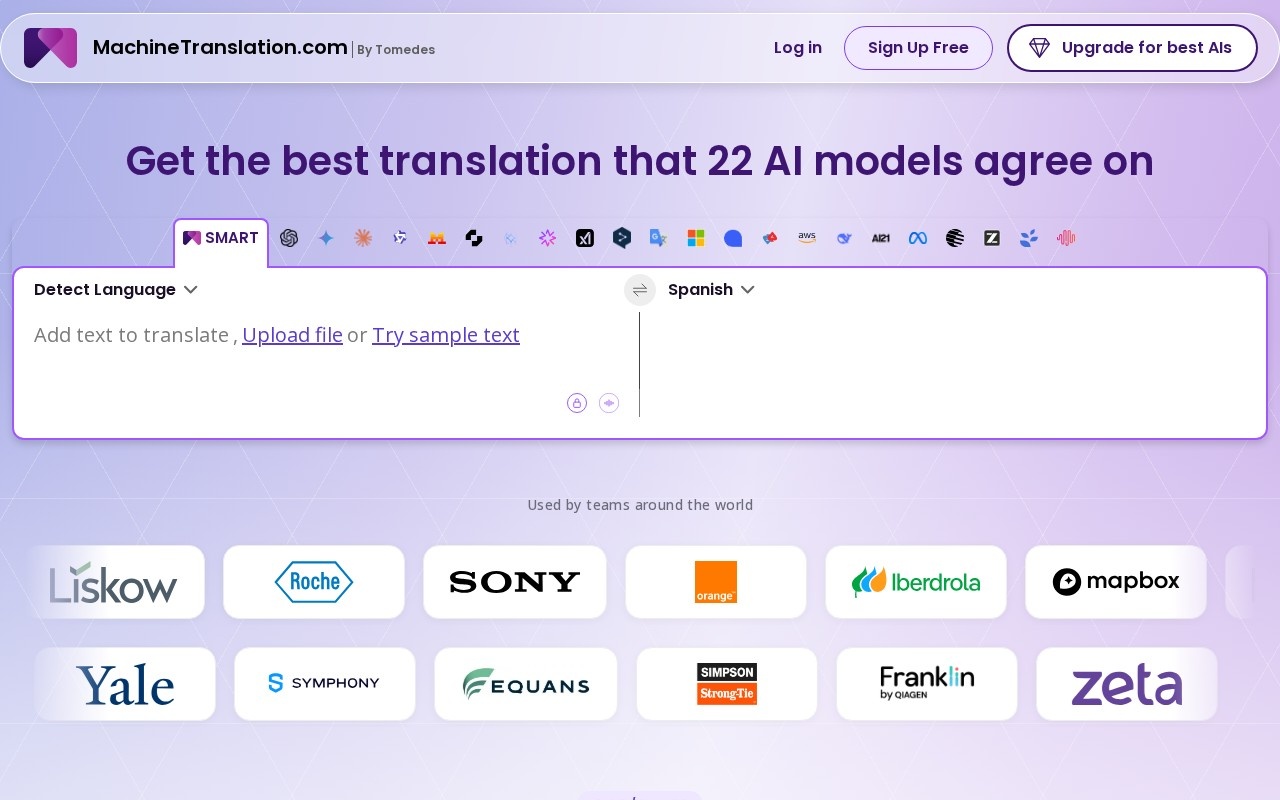
Task: Select the Gemini blue sparkle engine icon
Action: pos(326,238)
